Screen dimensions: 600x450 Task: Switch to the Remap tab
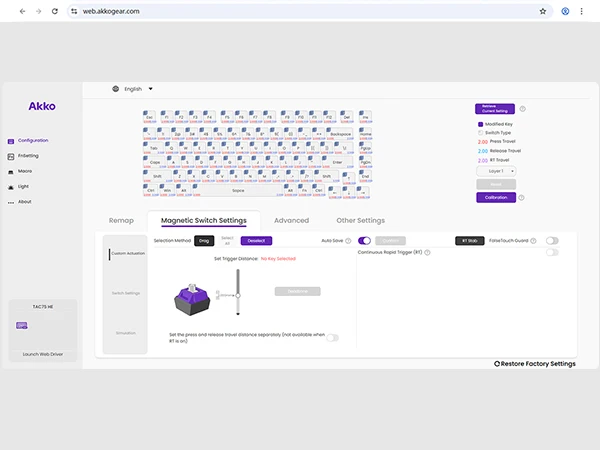click(x=121, y=220)
